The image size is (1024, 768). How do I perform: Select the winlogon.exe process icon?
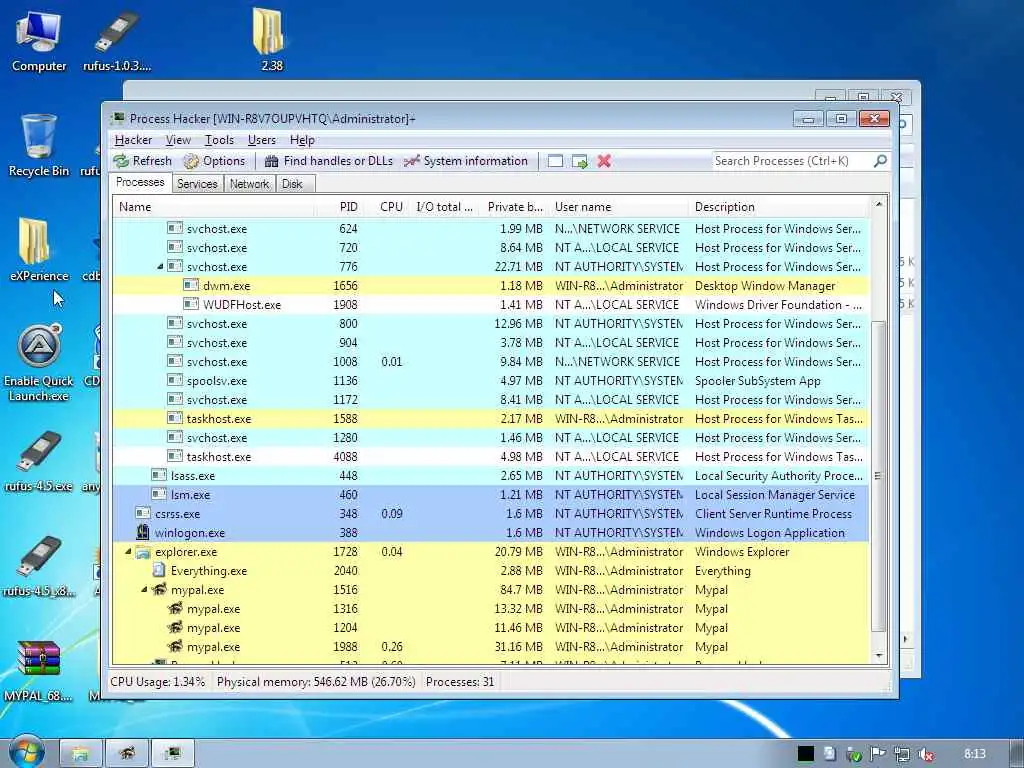tap(143, 532)
